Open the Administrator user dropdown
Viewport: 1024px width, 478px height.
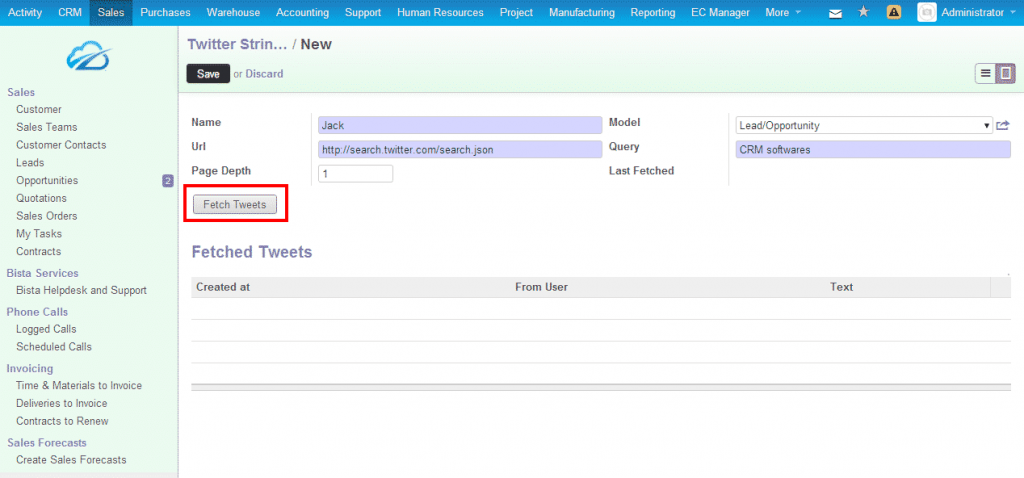click(978, 12)
